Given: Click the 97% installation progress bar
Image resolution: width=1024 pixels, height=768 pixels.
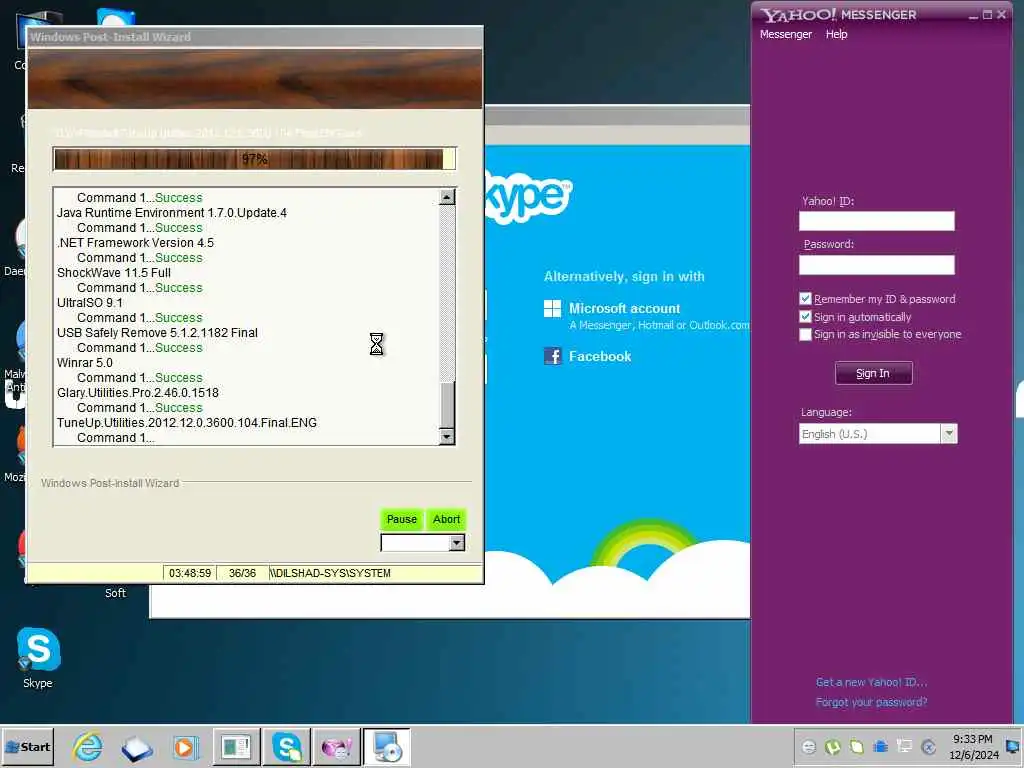Looking at the screenshot, I should [254, 159].
